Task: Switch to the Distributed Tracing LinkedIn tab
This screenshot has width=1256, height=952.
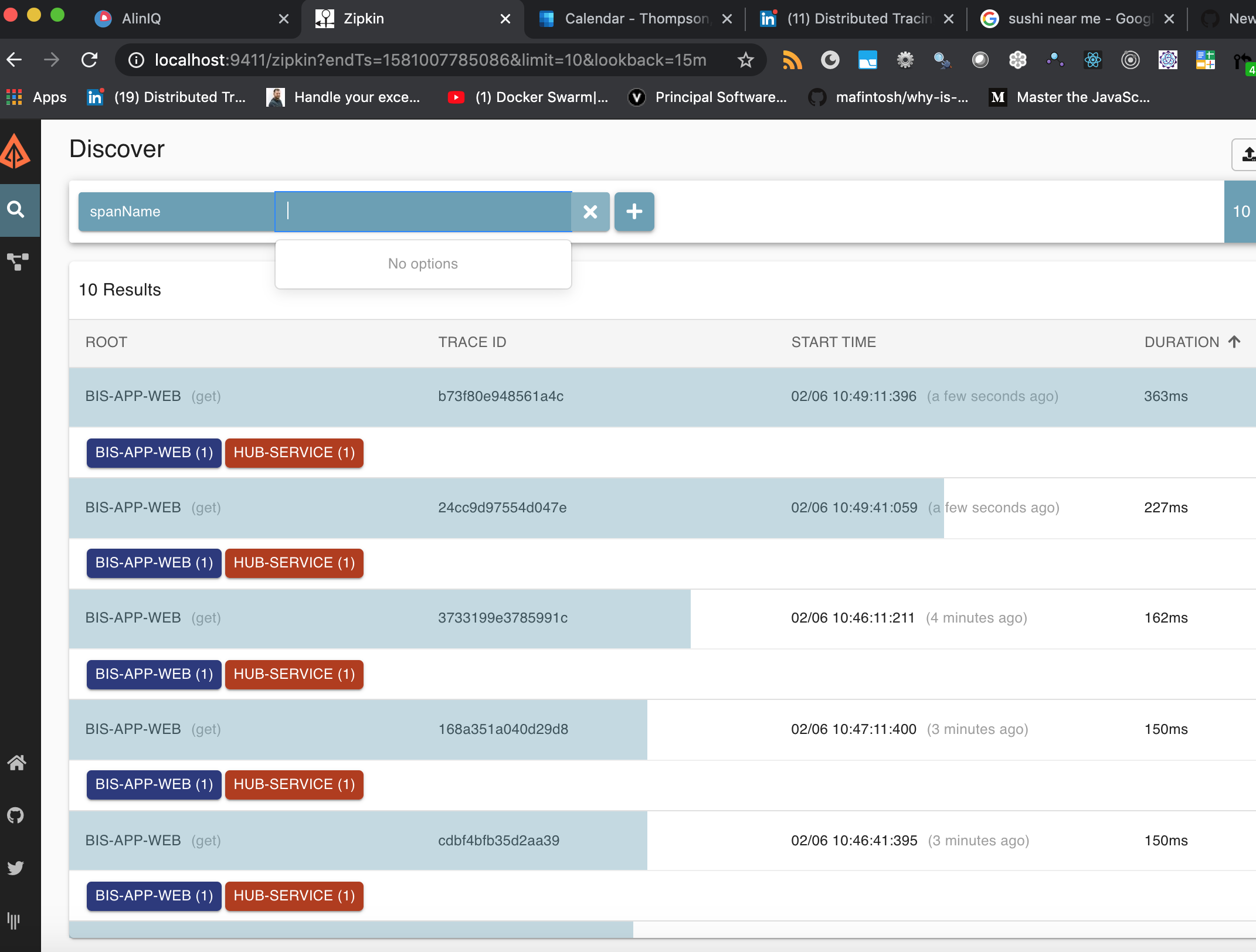Action: [850, 18]
